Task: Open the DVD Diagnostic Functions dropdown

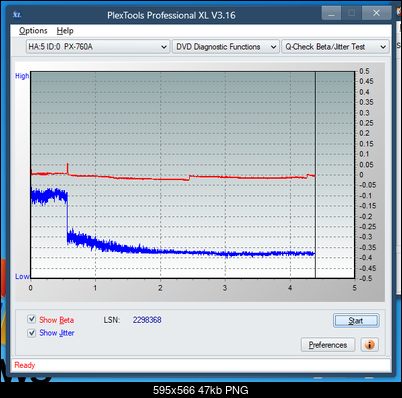Action: [226, 47]
